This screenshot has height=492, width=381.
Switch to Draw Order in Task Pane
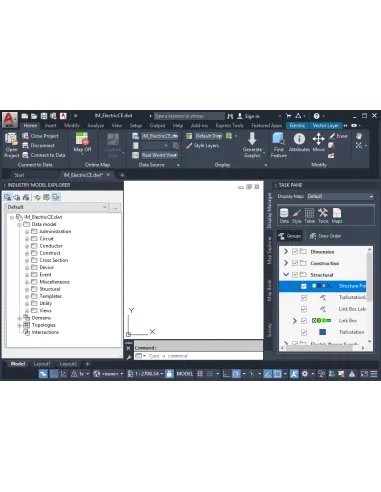[325, 236]
